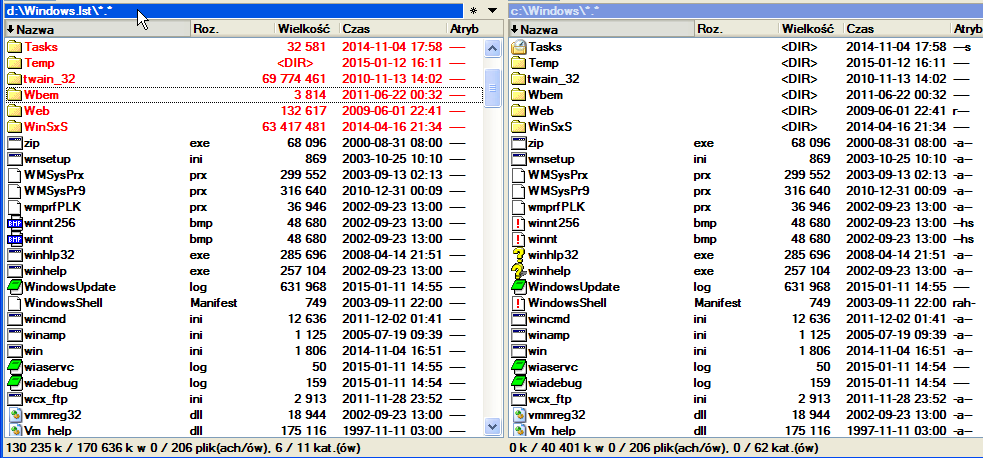Click the winnt BMP icon in left panel
The image size is (983, 458).
coord(14,239)
